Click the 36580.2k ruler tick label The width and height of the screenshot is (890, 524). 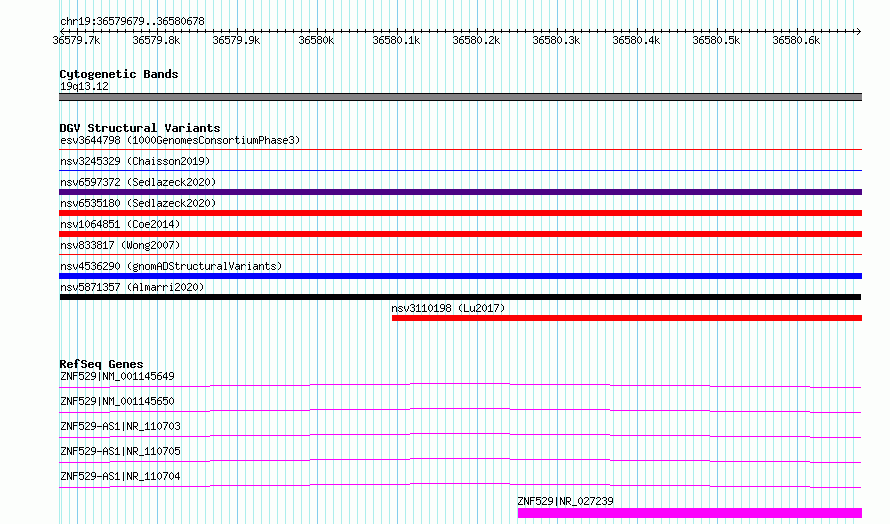pos(476,40)
